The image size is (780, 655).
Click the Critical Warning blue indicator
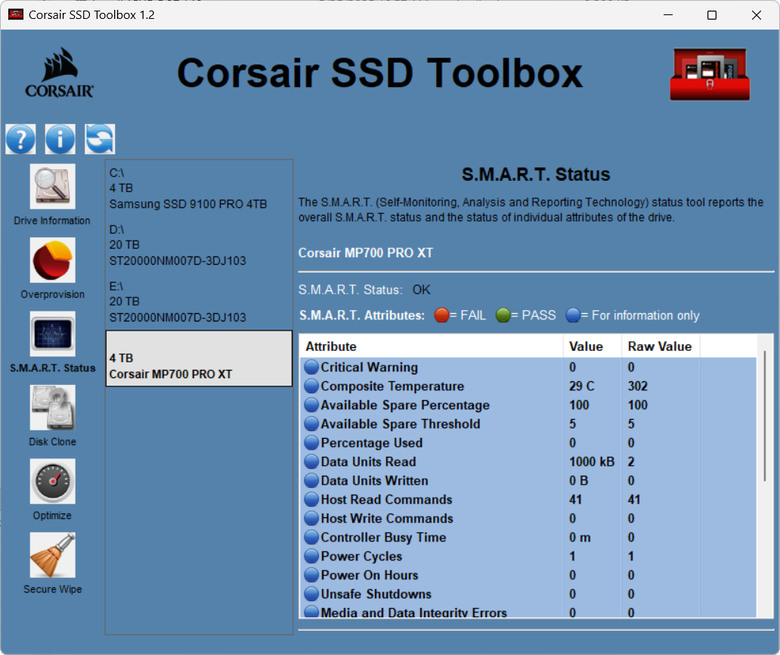(x=311, y=367)
